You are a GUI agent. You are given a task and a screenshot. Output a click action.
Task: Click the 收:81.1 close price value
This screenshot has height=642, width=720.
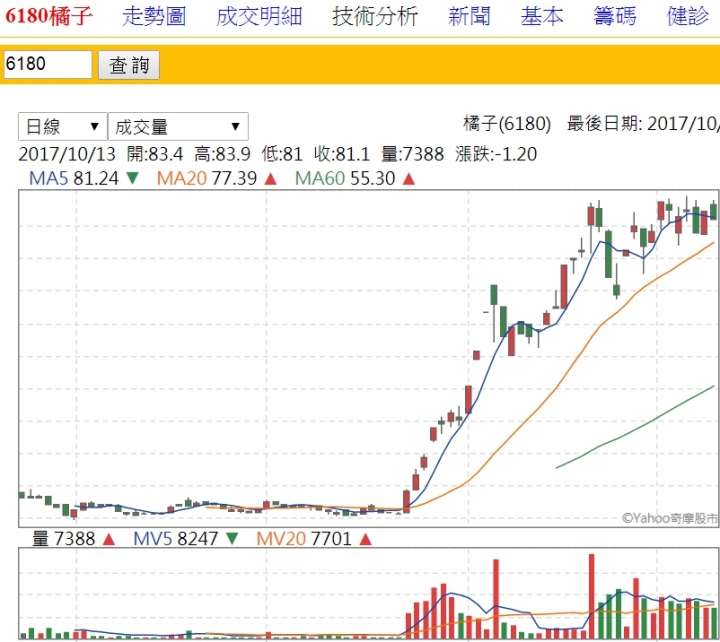[x=342, y=154]
